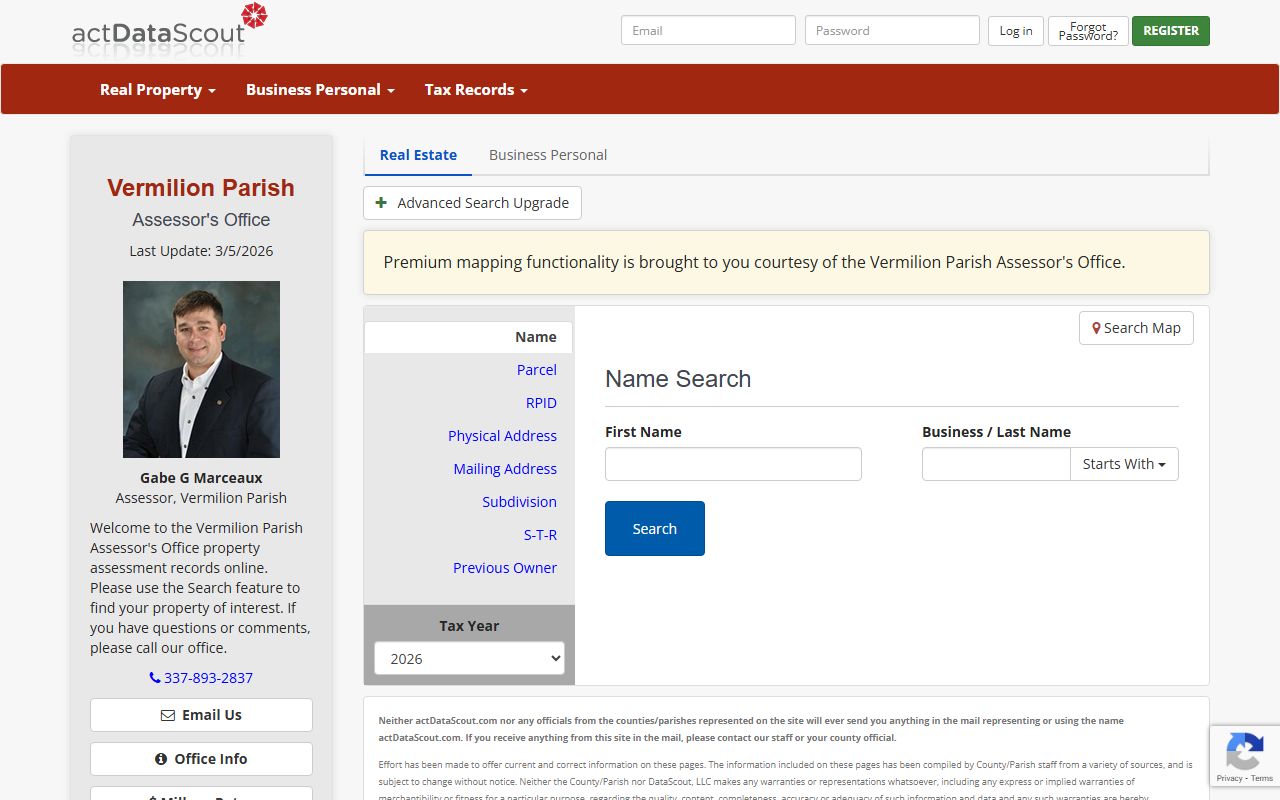Click the Email Us button
The image size is (1280, 800).
(x=201, y=715)
